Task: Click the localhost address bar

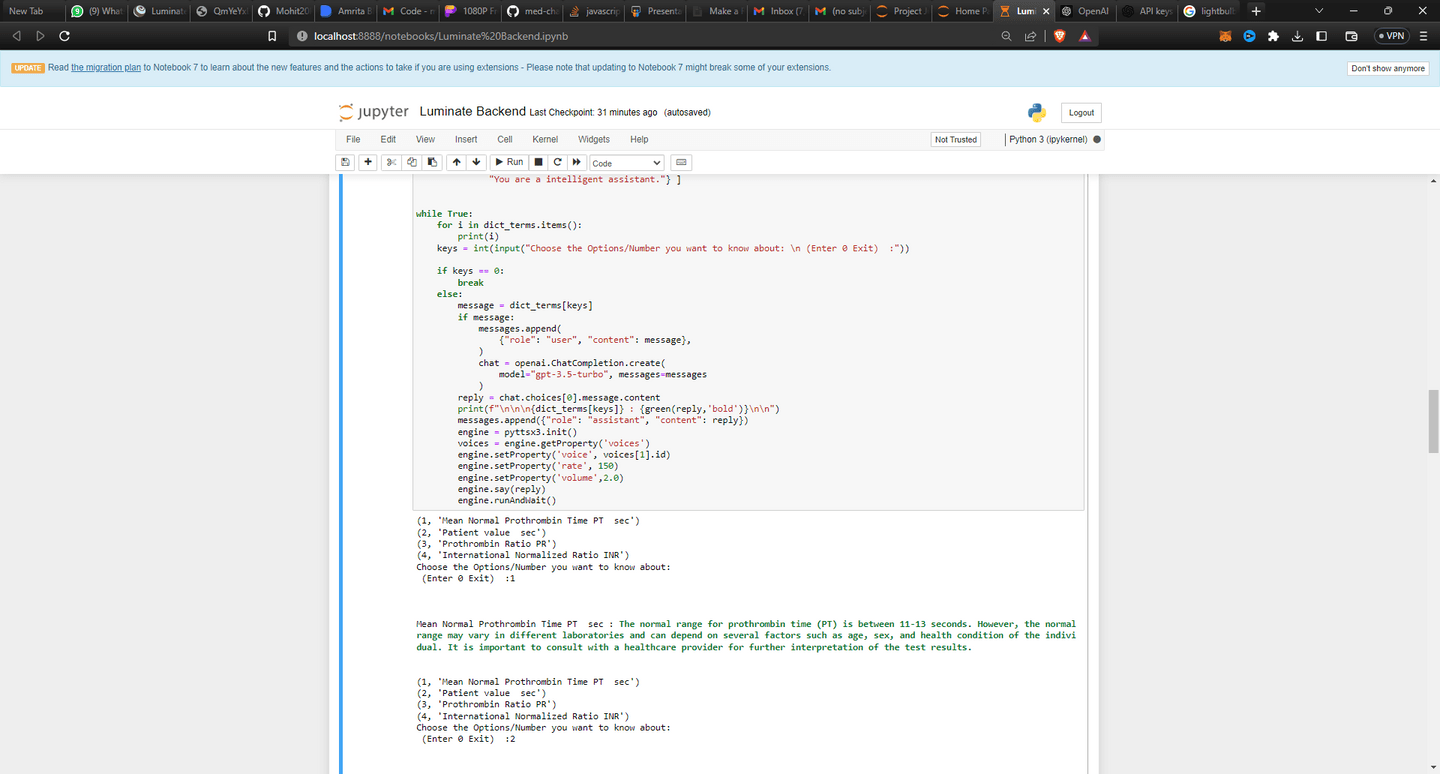Action: point(640,36)
